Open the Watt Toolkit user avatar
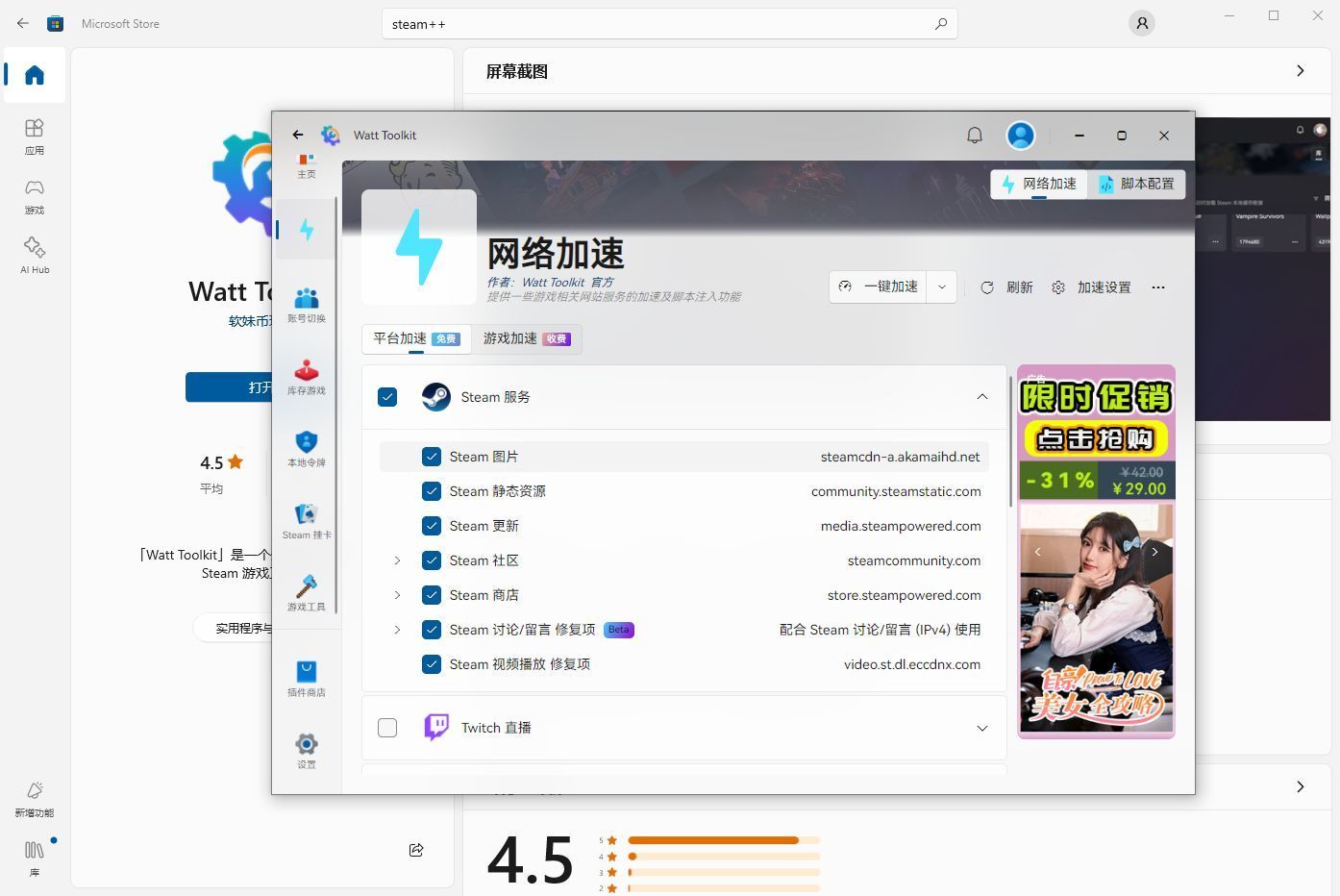 pyautogui.click(x=1021, y=136)
